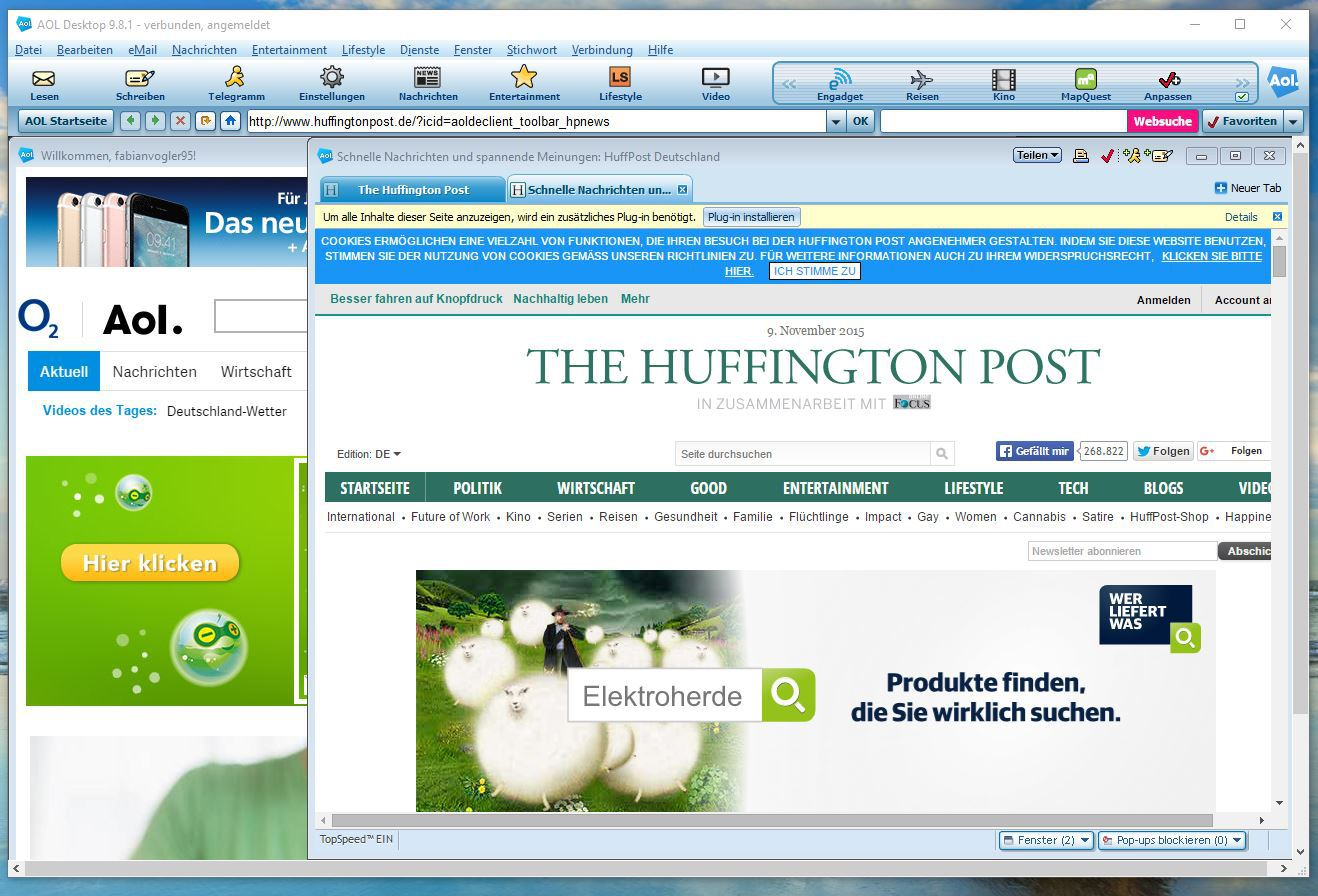The width and height of the screenshot is (1318, 896).
Task: Click the Details link in plug-in bar
Action: coord(1241,217)
